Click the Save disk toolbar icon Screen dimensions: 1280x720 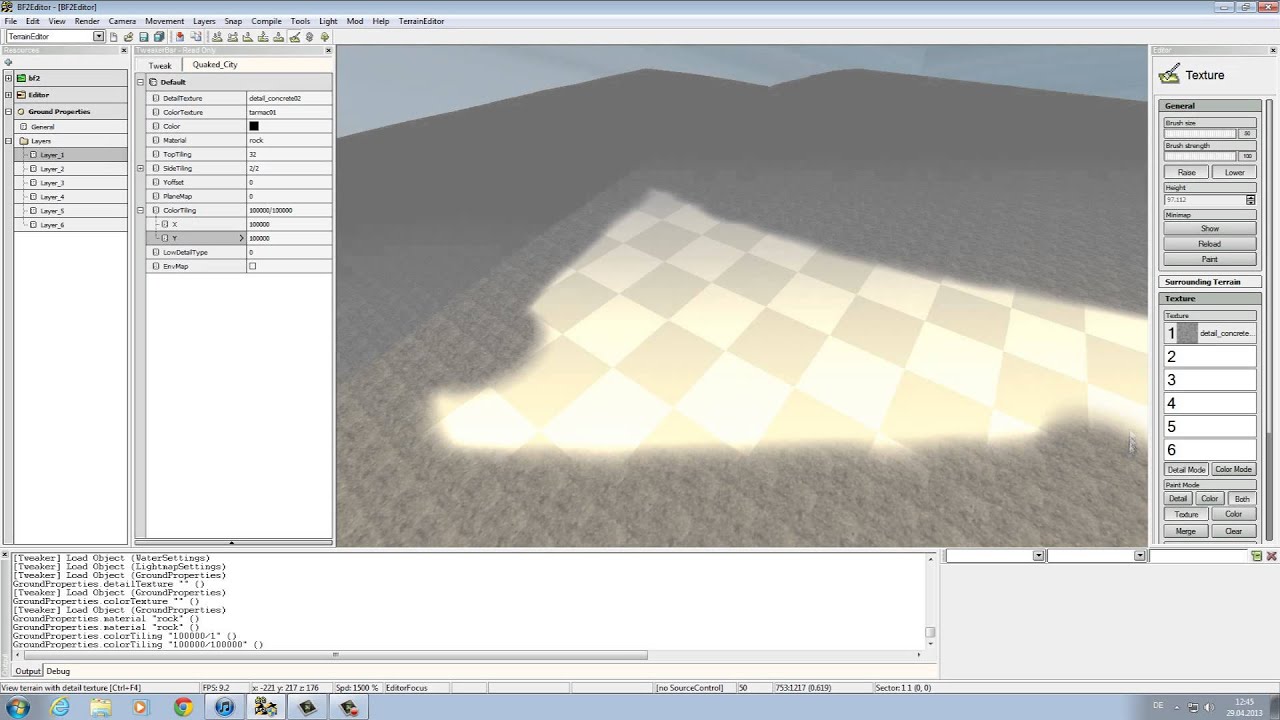(144, 37)
